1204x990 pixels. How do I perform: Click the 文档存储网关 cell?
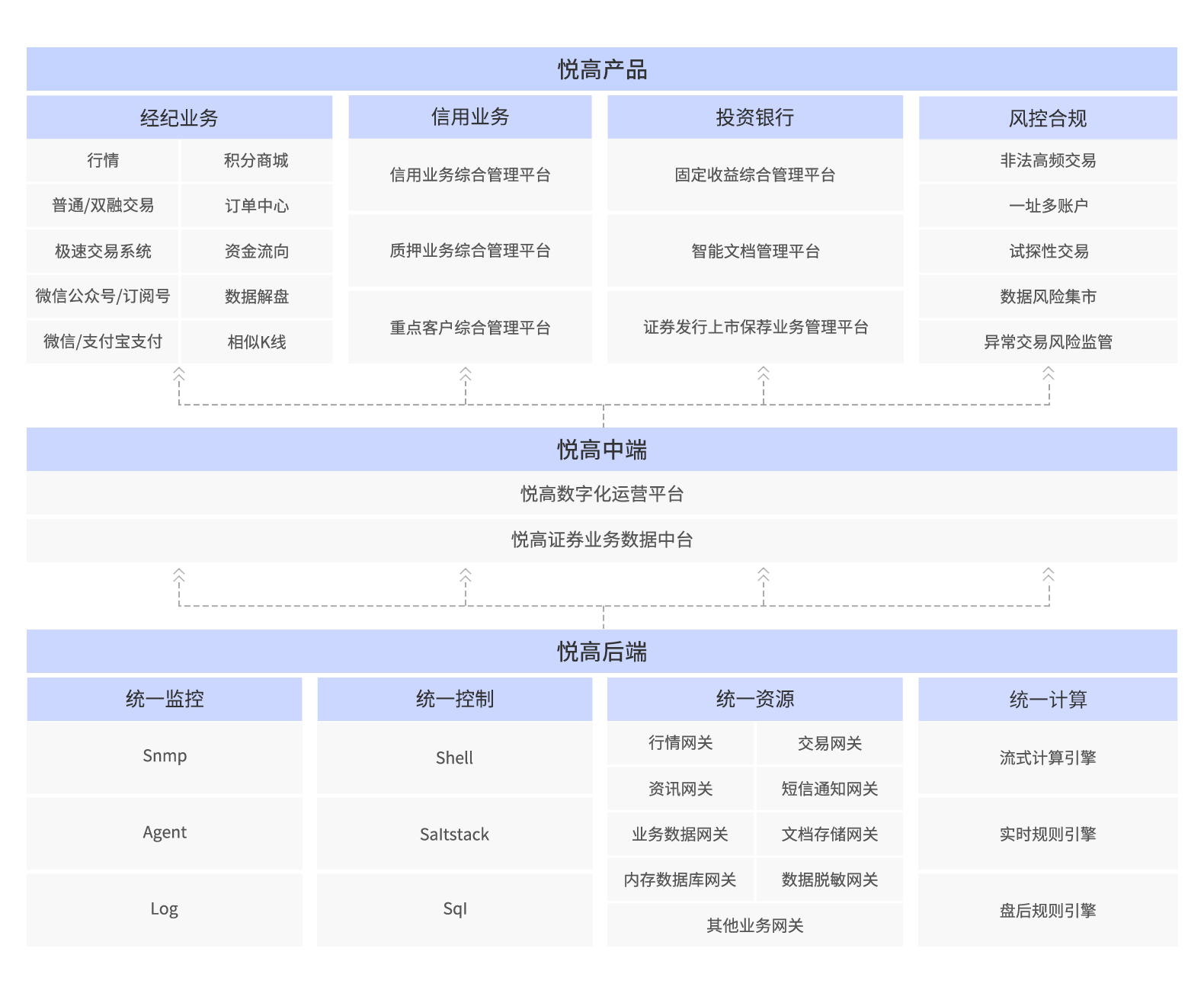click(x=830, y=835)
